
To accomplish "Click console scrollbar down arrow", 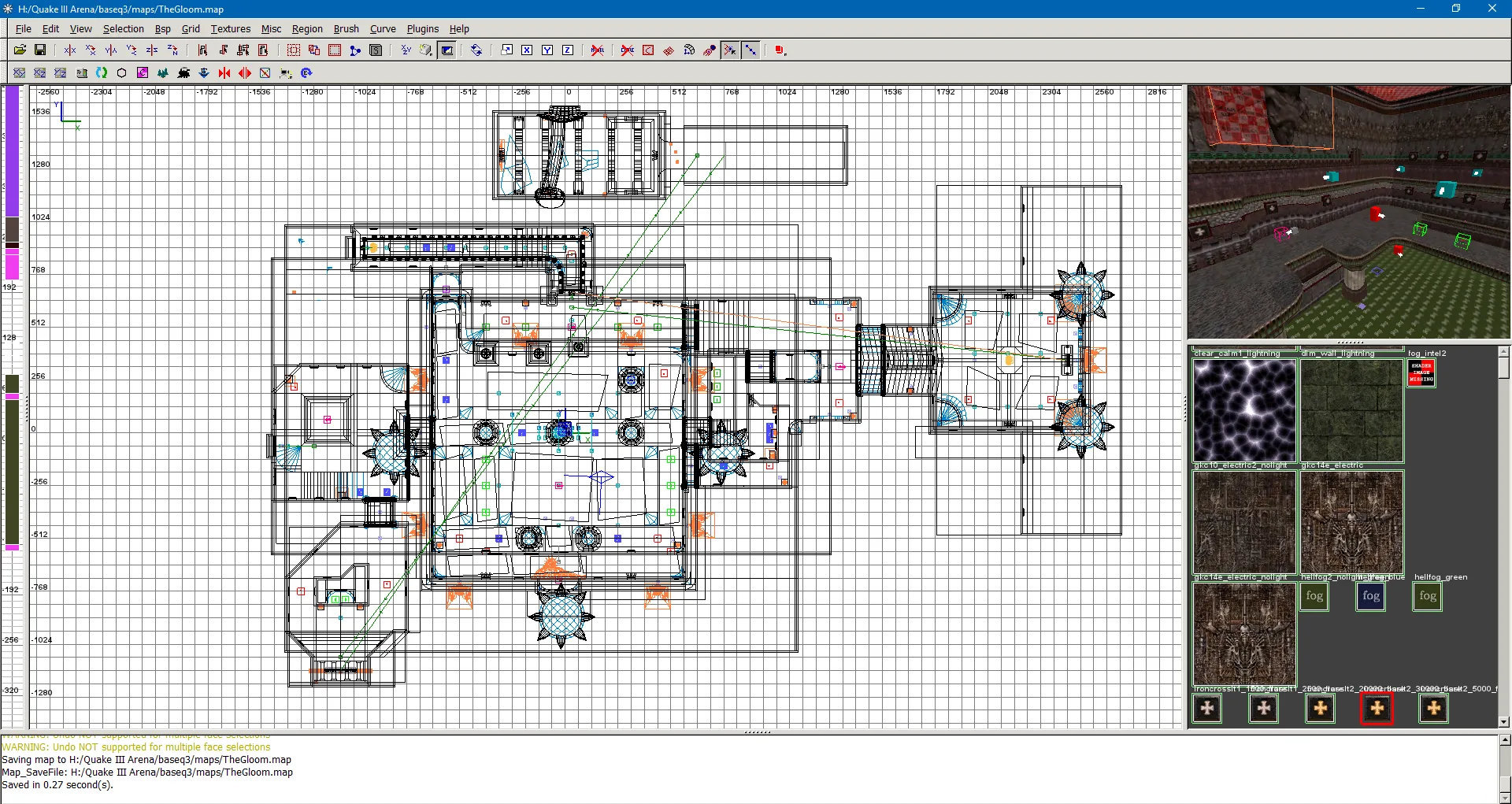I will pyautogui.click(x=1505, y=798).
